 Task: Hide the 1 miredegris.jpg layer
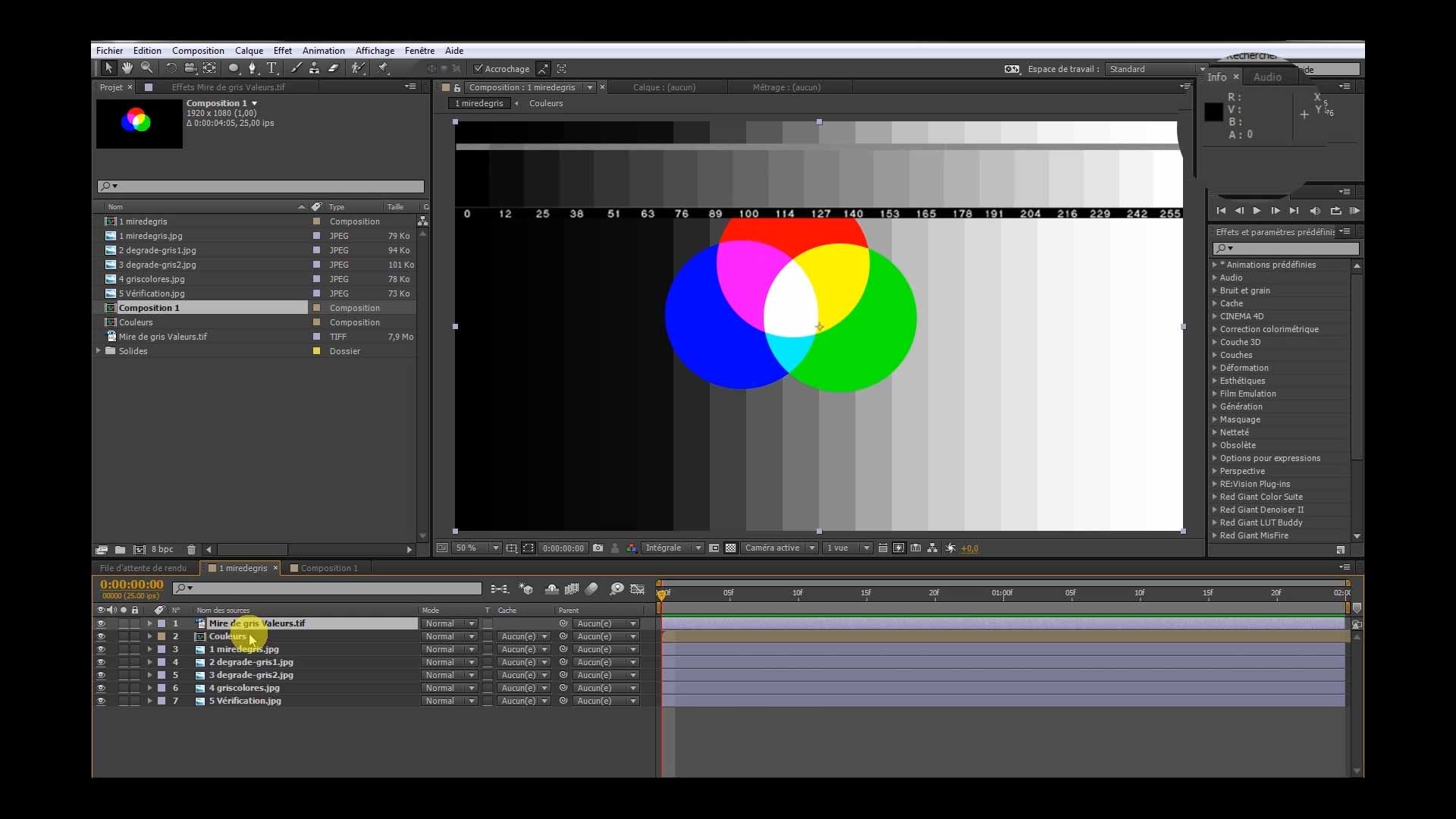click(101, 649)
